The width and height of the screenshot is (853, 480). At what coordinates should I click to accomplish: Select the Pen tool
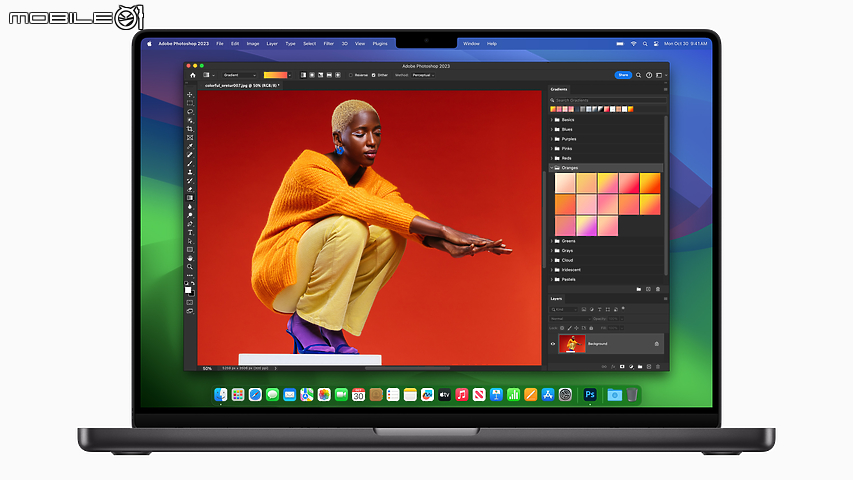point(190,224)
